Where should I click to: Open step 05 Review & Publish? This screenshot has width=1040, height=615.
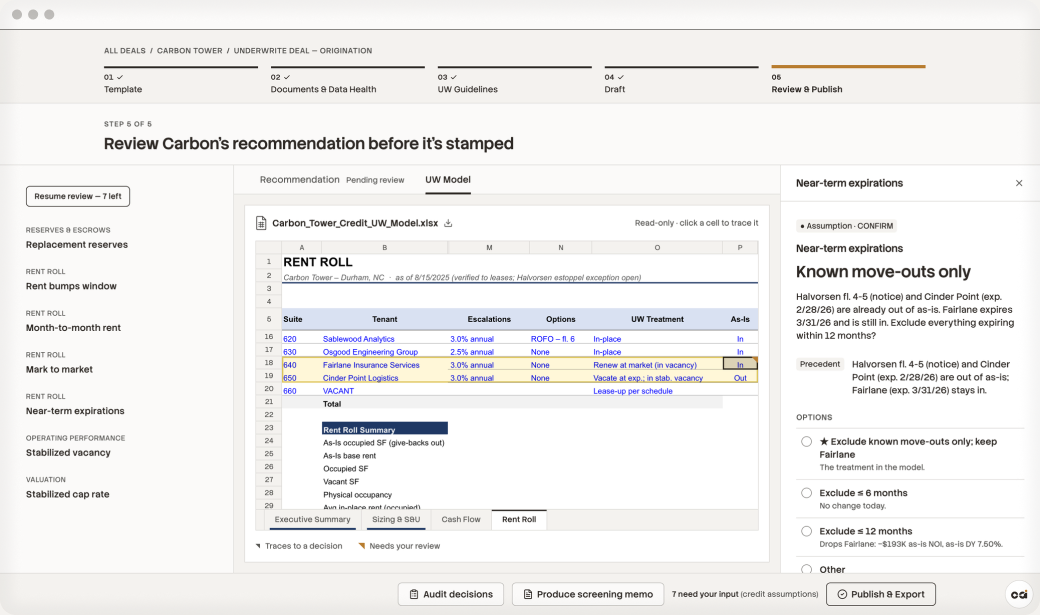click(848, 80)
